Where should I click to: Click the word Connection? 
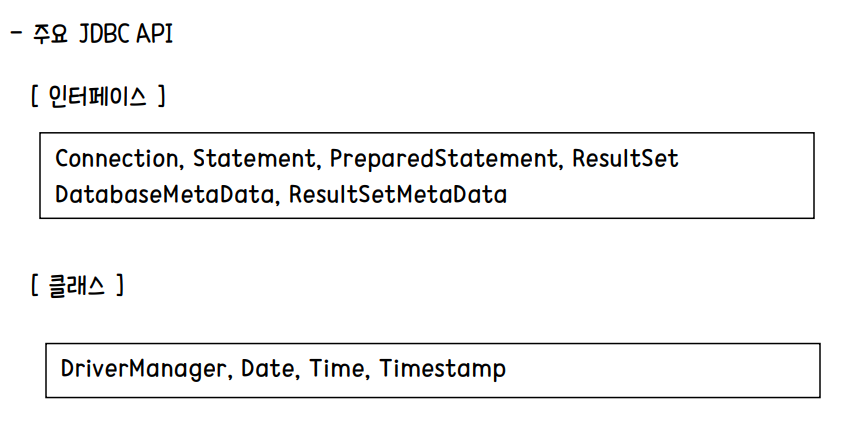[116, 158]
